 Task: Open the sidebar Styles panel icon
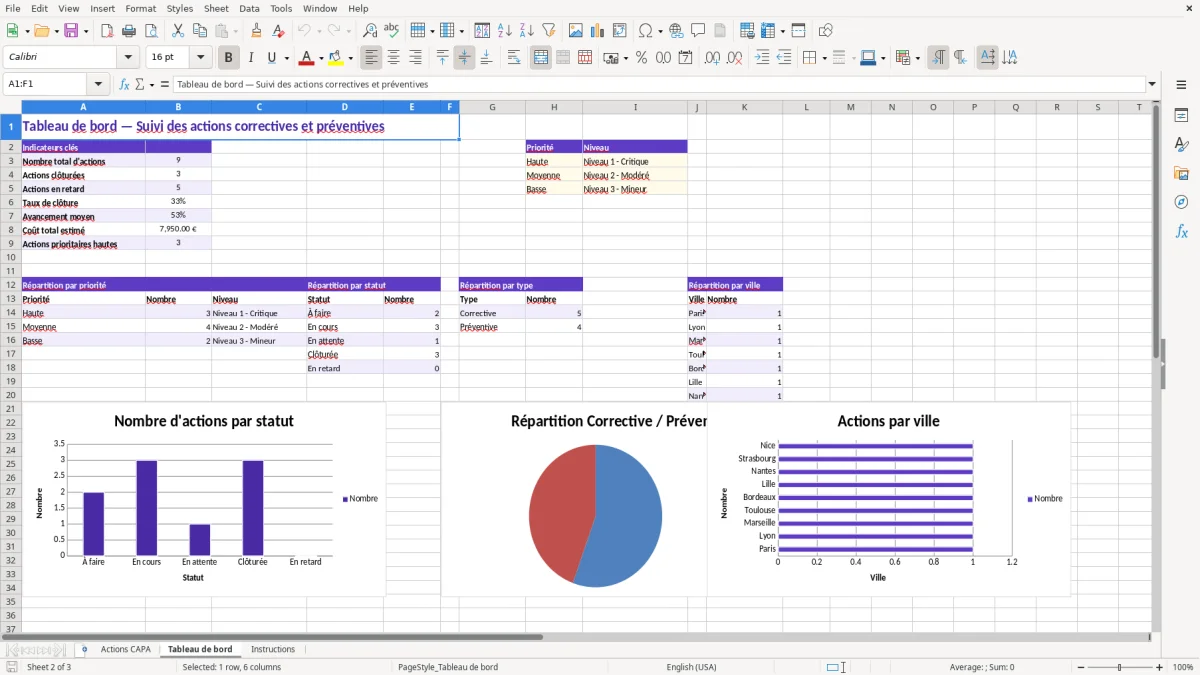coord(1181,145)
